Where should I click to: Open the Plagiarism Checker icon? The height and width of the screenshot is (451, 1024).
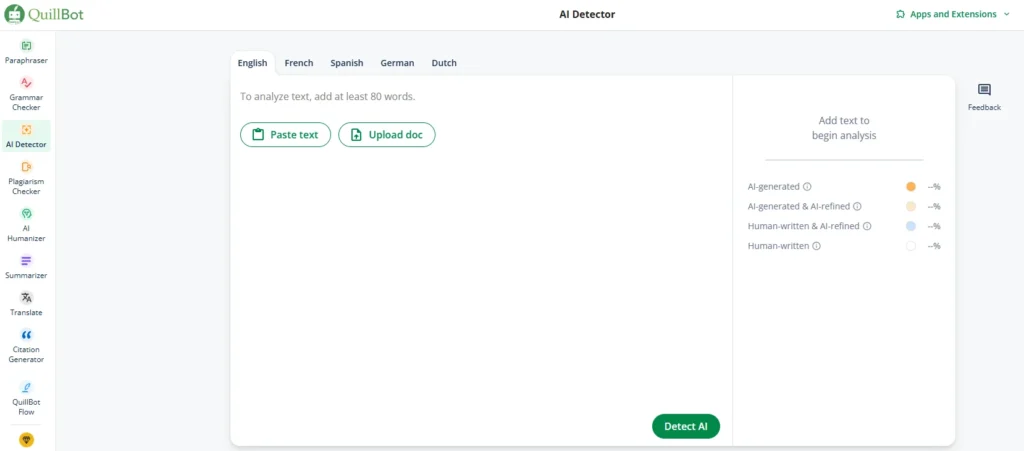coord(26,166)
